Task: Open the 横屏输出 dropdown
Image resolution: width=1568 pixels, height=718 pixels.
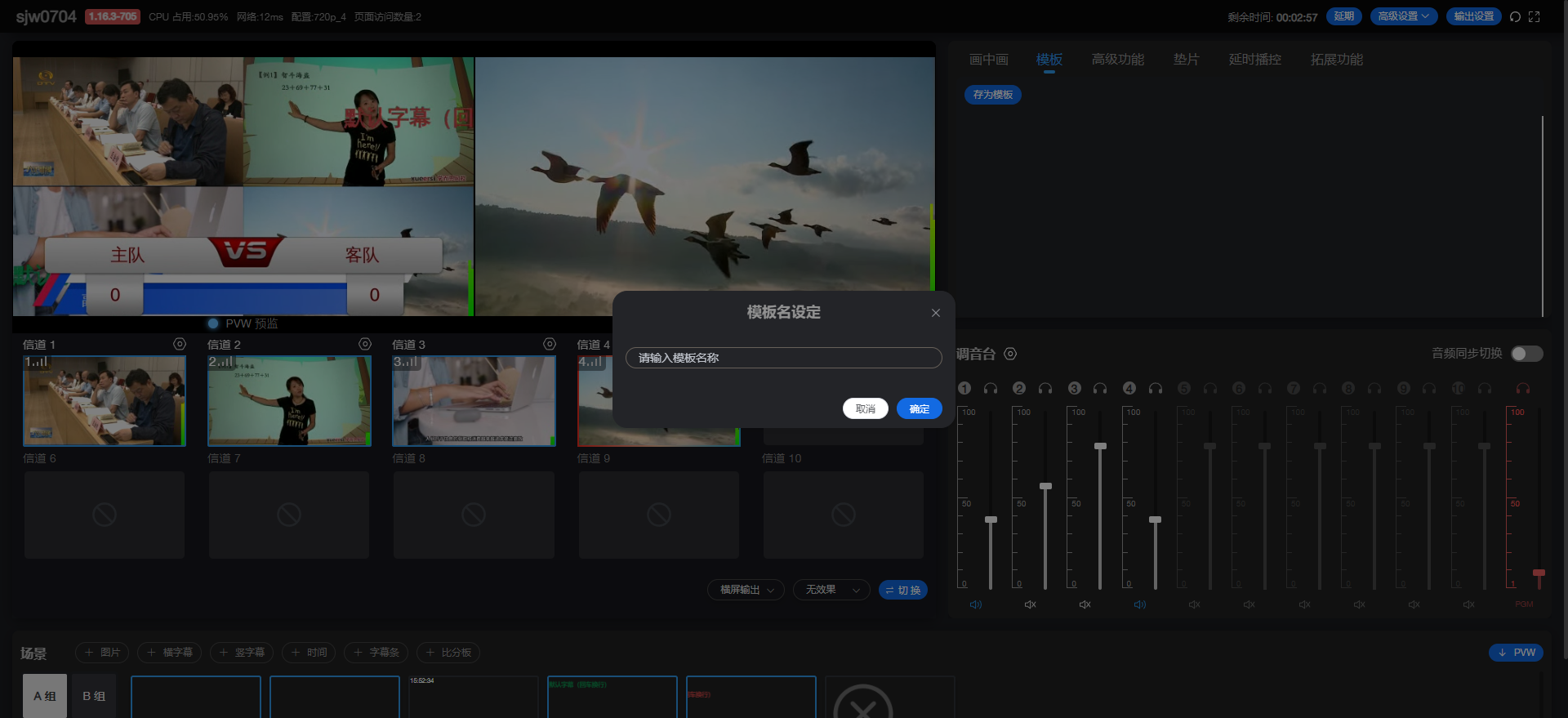Action: click(746, 590)
